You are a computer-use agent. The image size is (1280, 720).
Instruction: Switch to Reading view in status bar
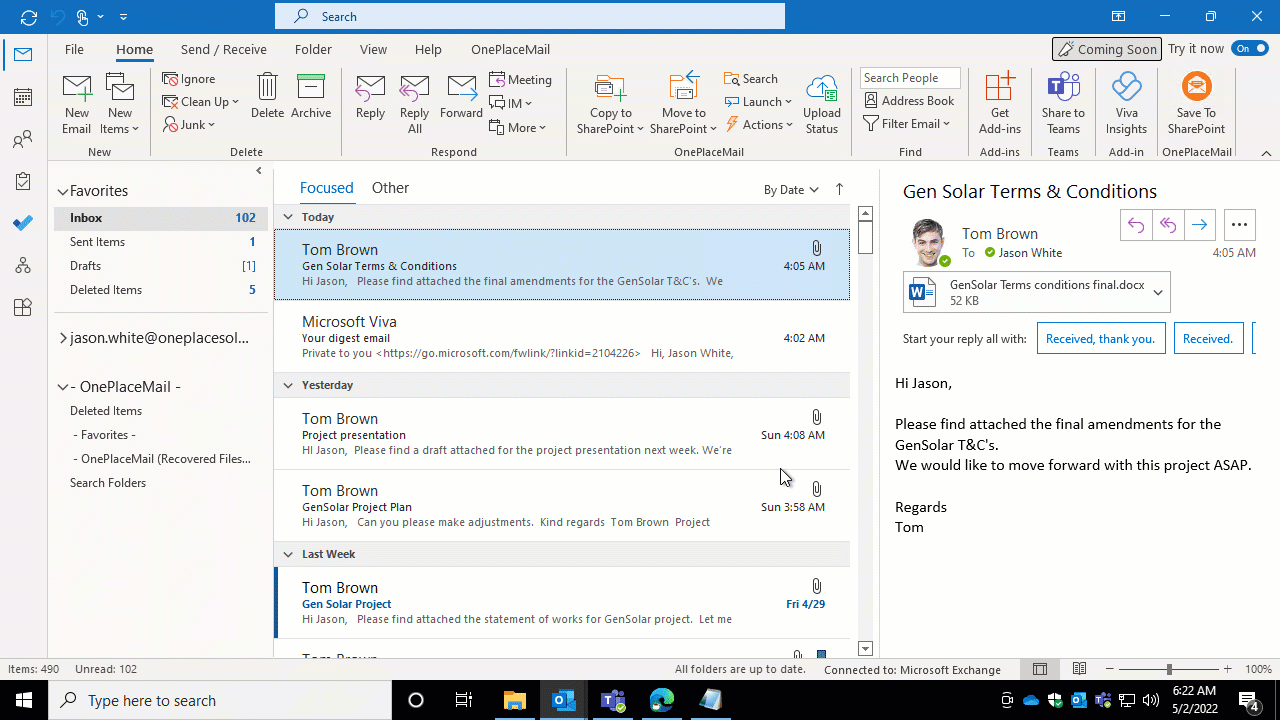point(1080,669)
